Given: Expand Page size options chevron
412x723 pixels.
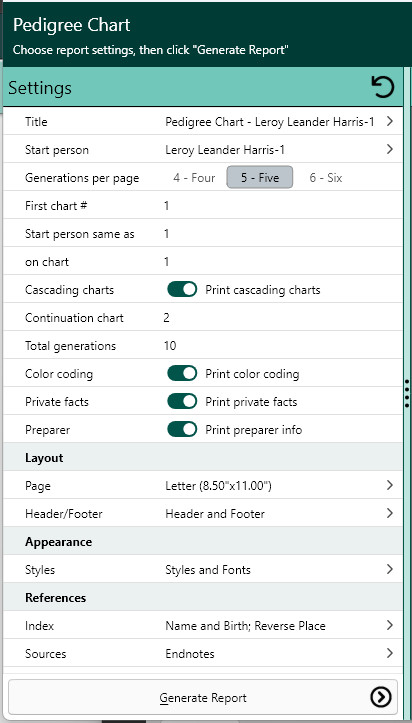Looking at the screenshot, I should click(389, 485).
